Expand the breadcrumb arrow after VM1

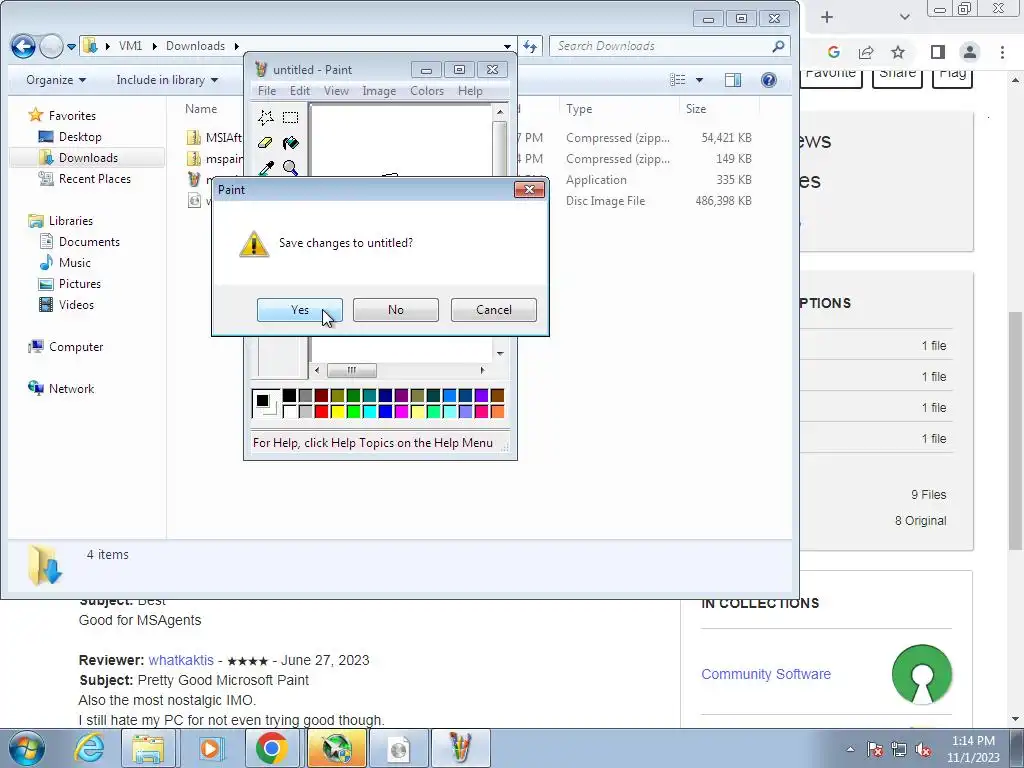tap(155, 46)
